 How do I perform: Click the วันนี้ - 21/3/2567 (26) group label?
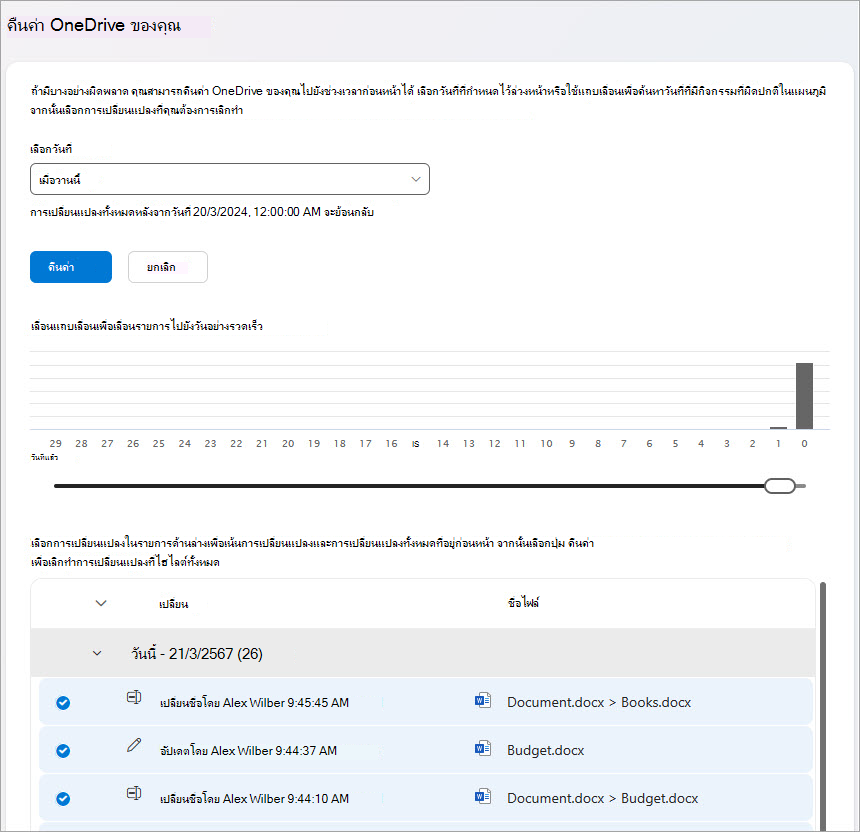point(197,653)
